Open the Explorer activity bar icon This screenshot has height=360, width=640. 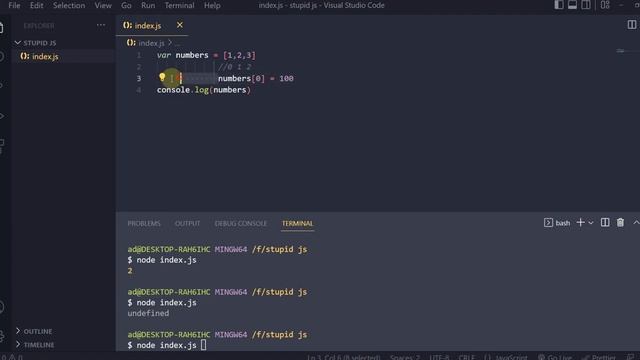2,27
